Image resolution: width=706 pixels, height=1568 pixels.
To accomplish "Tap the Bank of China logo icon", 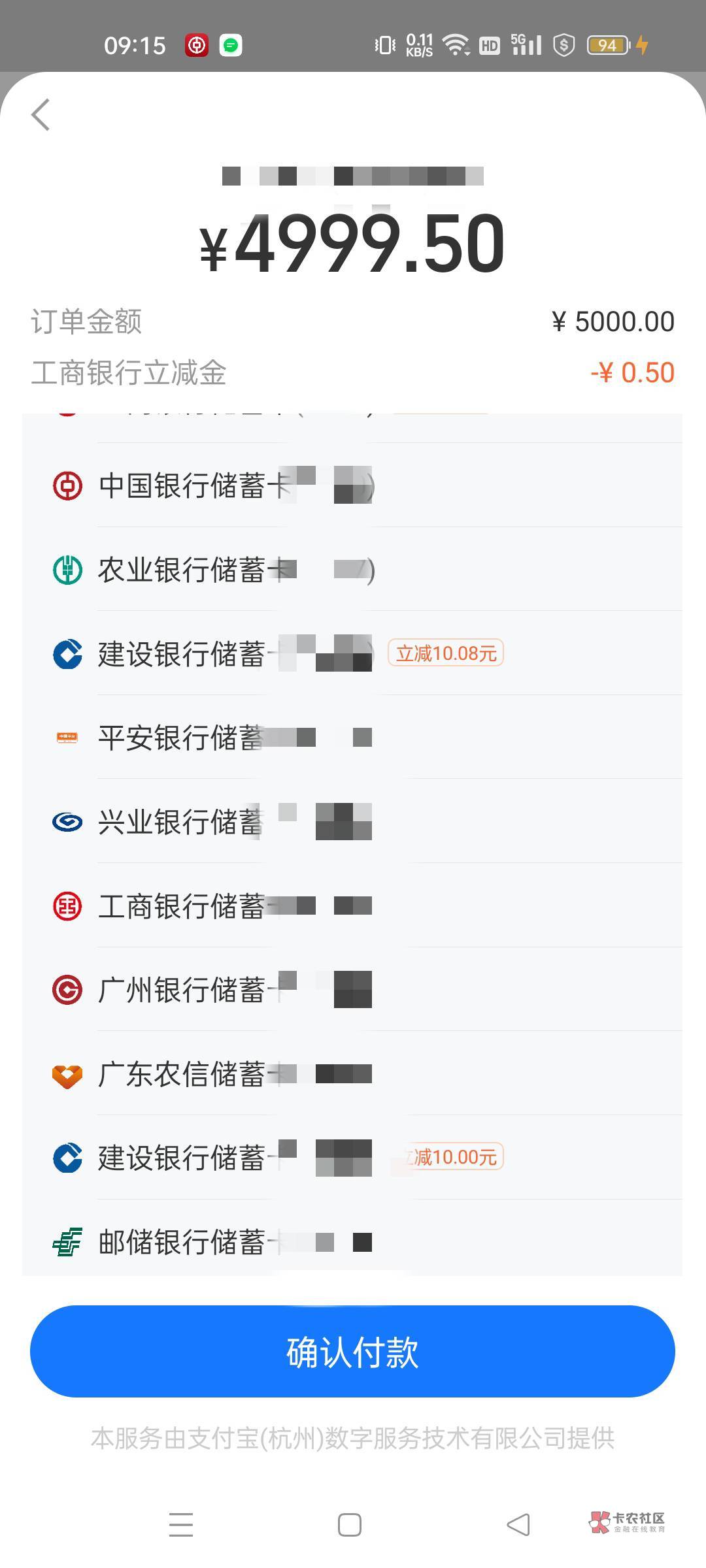I will pos(67,486).
